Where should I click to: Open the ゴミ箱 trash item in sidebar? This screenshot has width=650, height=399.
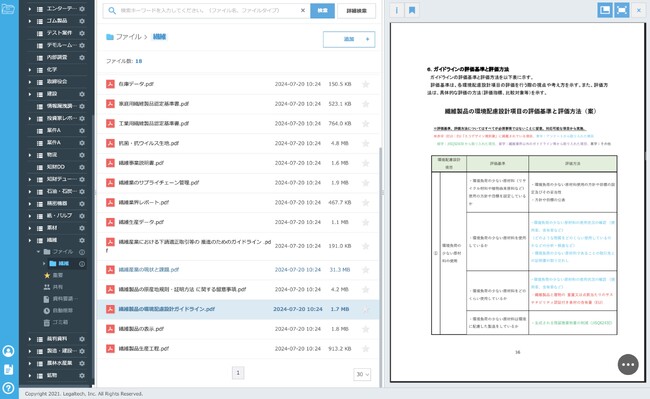point(56,322)
